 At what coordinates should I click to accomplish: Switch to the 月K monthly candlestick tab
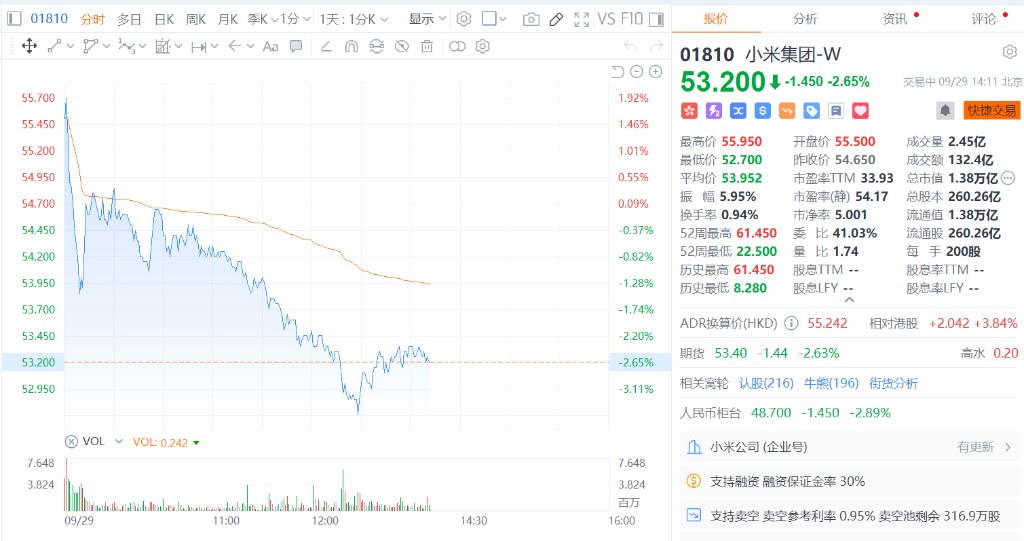click(x=227, y=20)
